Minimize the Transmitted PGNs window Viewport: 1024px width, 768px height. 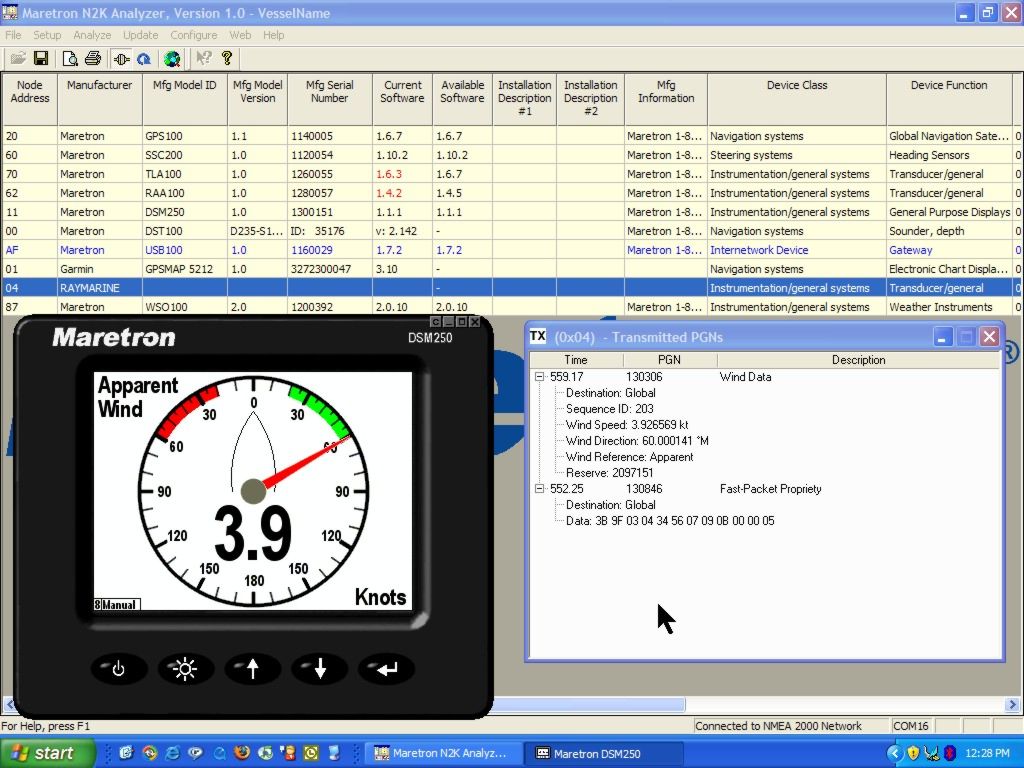[942, 337]
